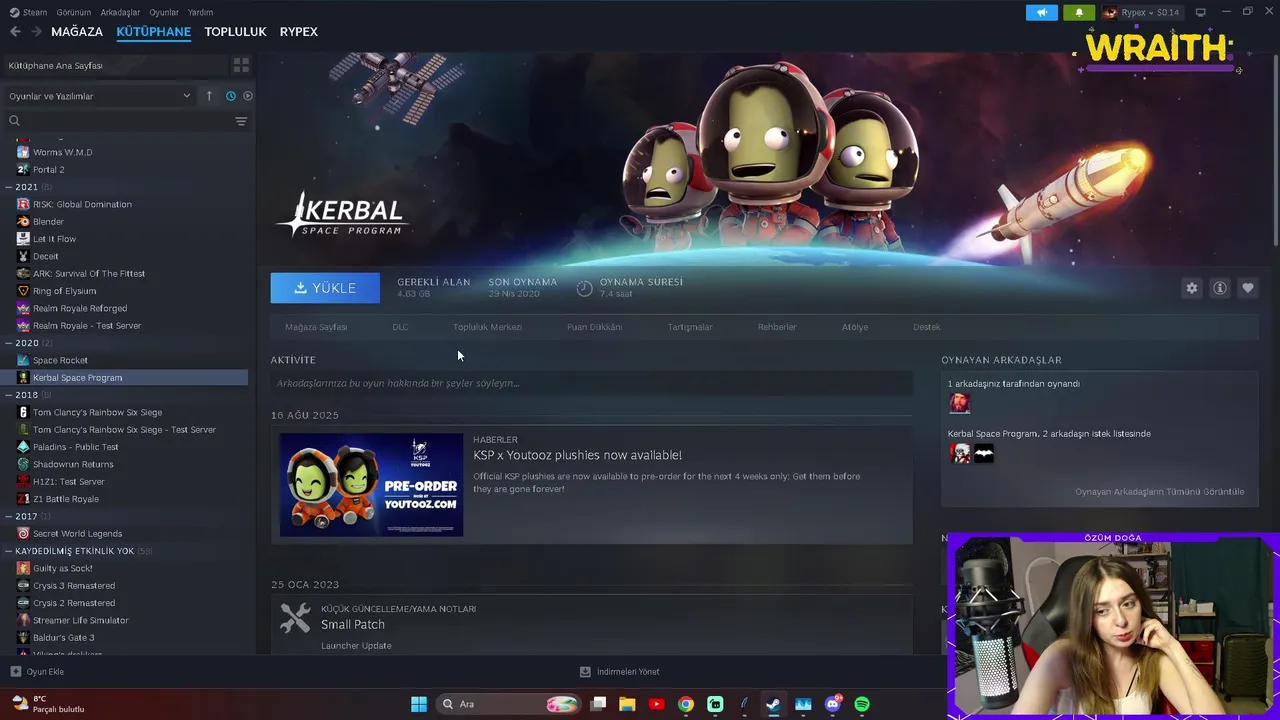Open second wishlist friend avatar

(x=984, y=453)
